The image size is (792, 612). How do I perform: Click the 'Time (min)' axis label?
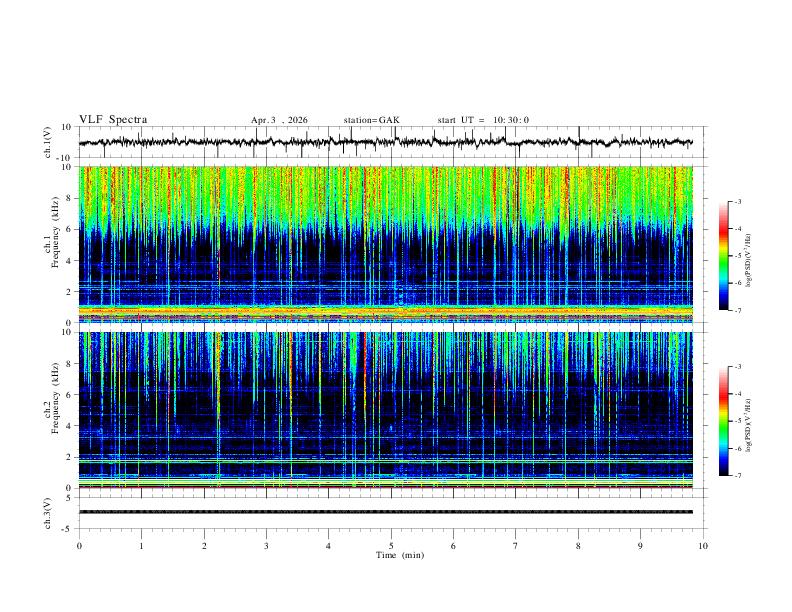tap(400, 555)
